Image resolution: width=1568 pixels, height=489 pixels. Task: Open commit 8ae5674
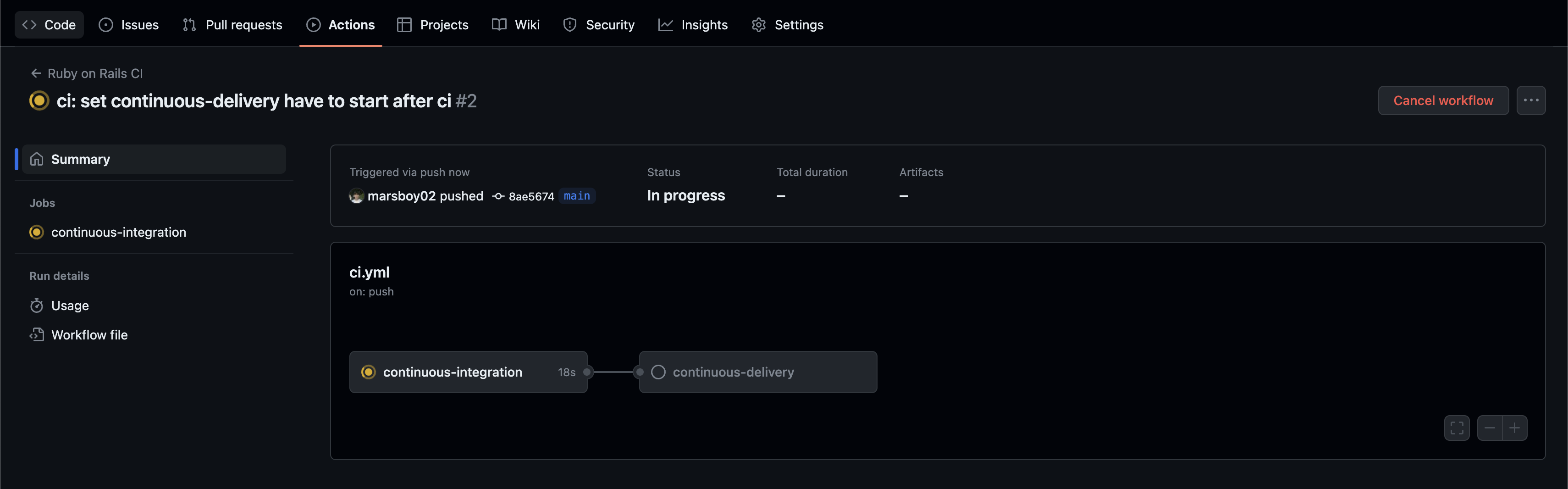[x=531, y=196]
